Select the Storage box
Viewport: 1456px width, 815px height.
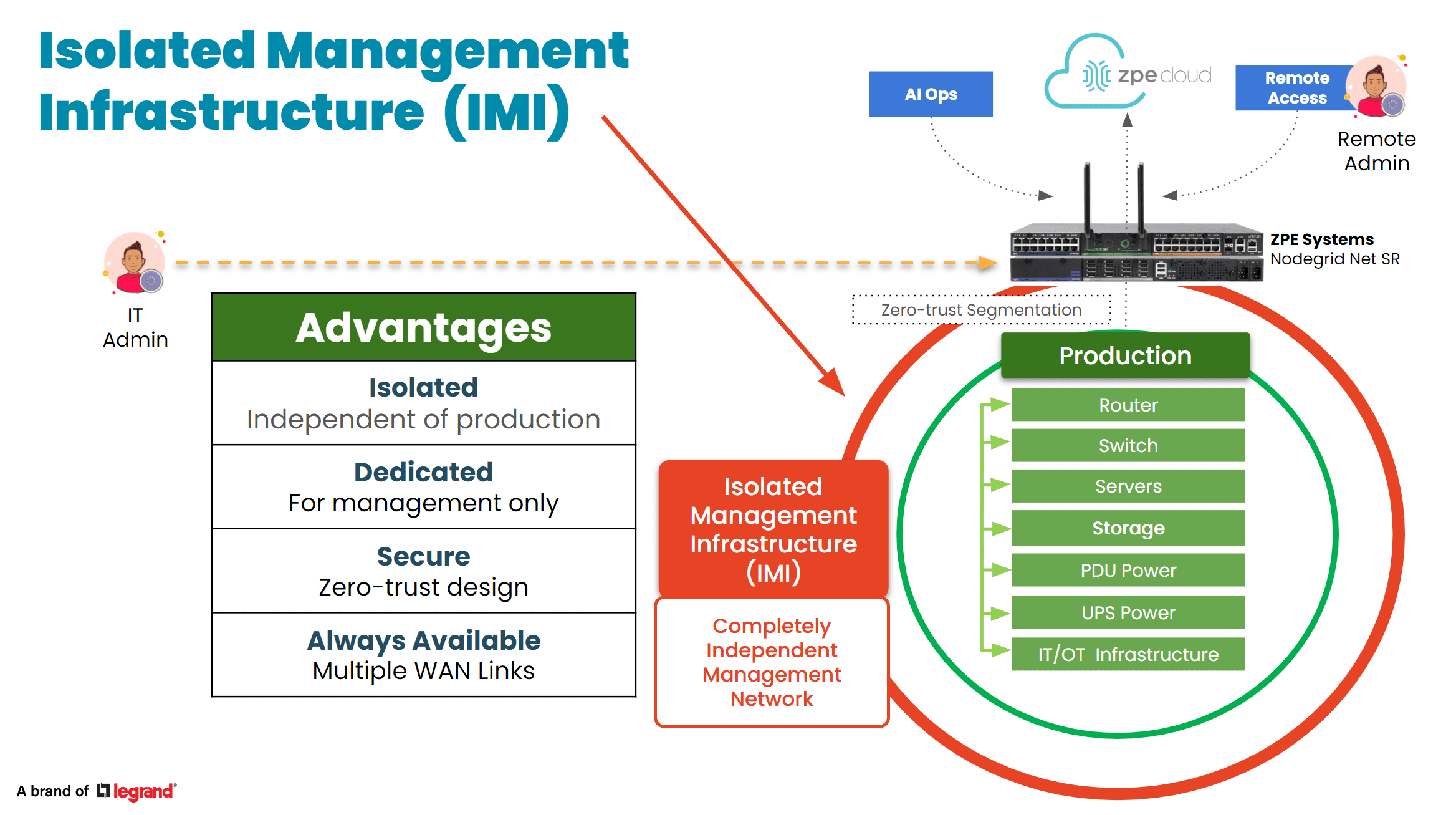pyautogui.click(x=1128, y=528)
